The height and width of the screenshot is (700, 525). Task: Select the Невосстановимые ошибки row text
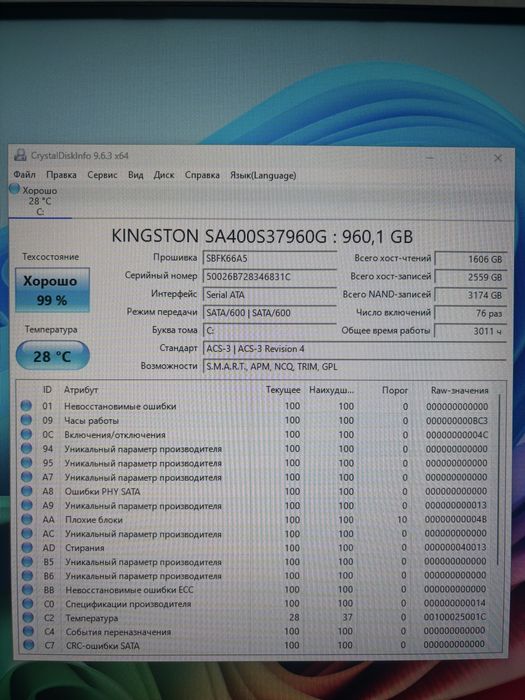point(120,406)
